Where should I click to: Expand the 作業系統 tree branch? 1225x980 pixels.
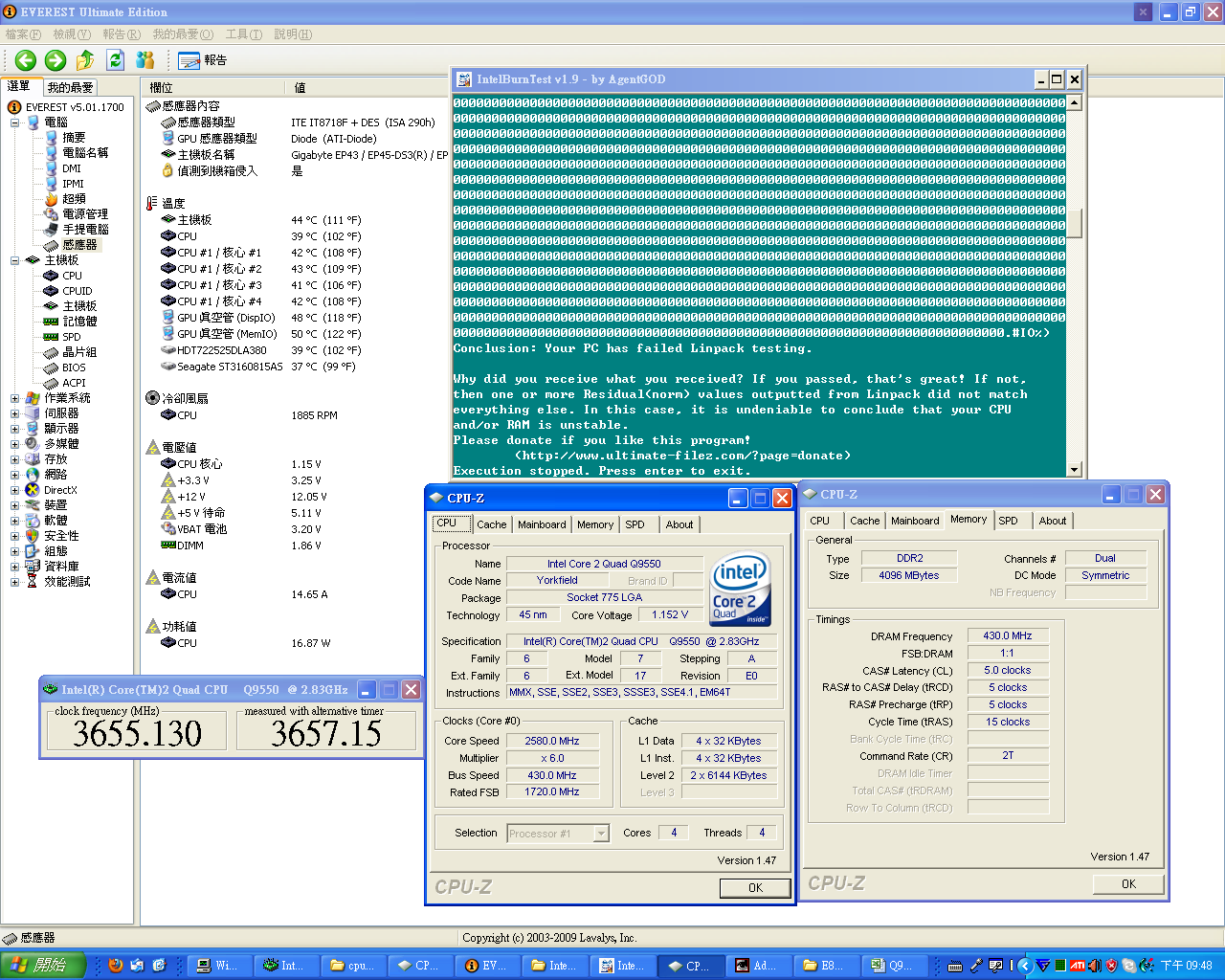(x=15, y=398)
